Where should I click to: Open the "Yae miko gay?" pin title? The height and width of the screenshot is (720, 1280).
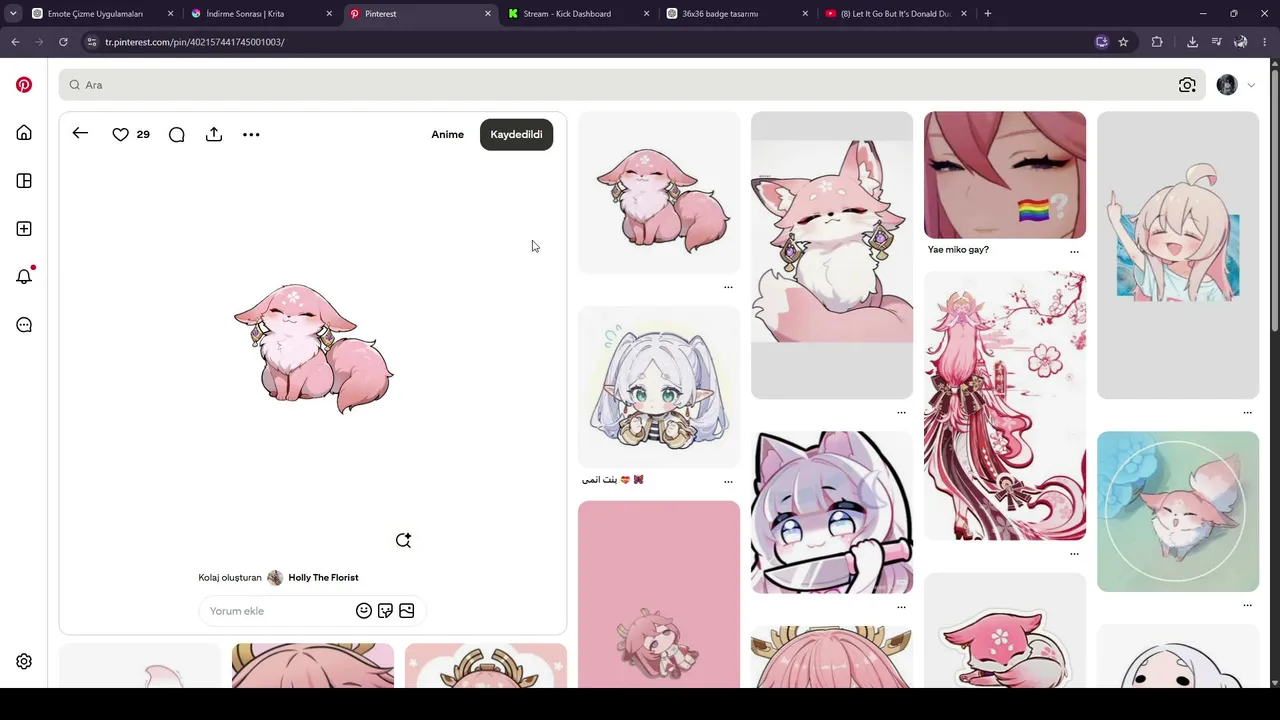point(958,250)
